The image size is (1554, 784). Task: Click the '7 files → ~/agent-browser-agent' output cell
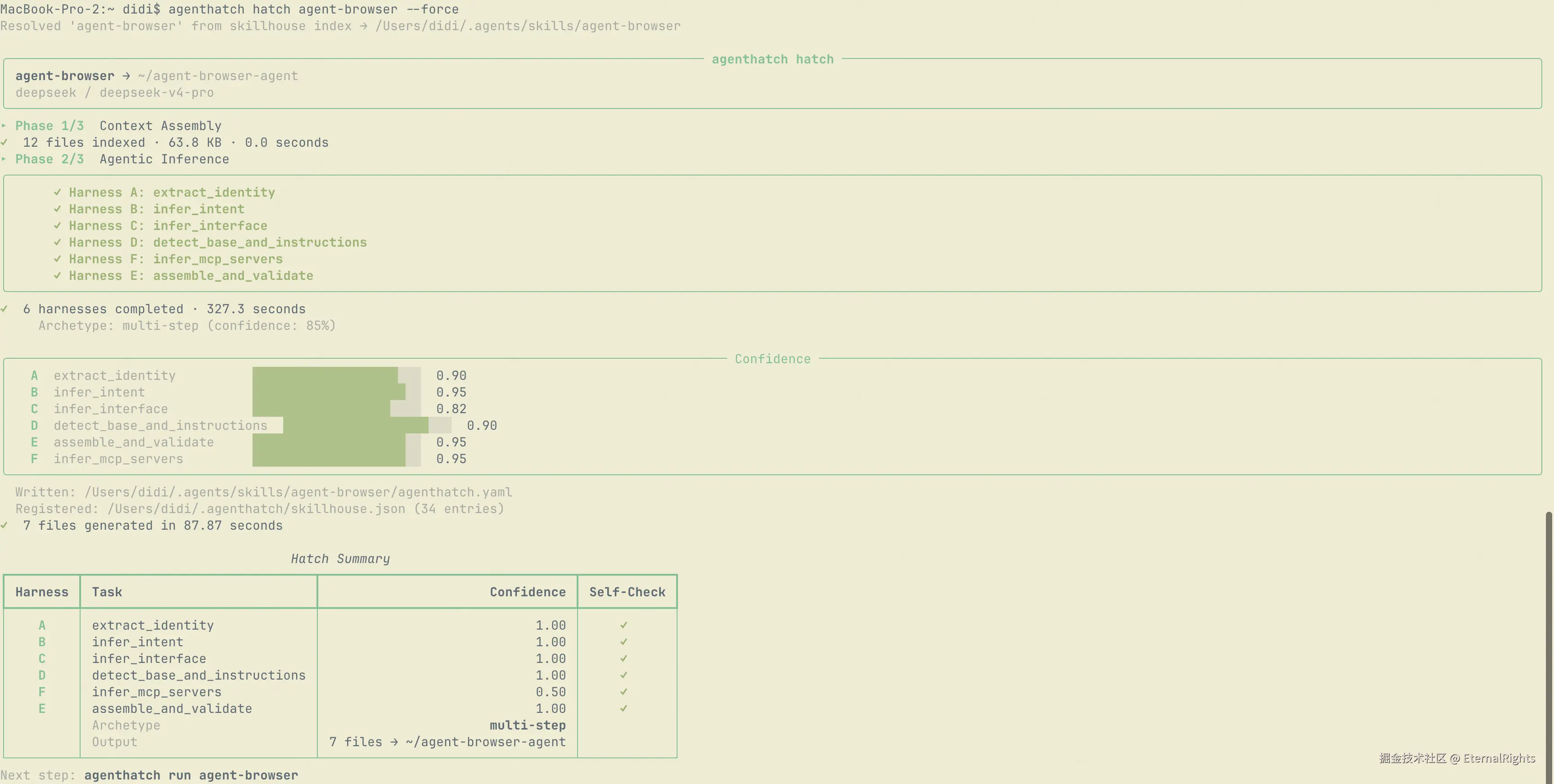pos(447,743)
